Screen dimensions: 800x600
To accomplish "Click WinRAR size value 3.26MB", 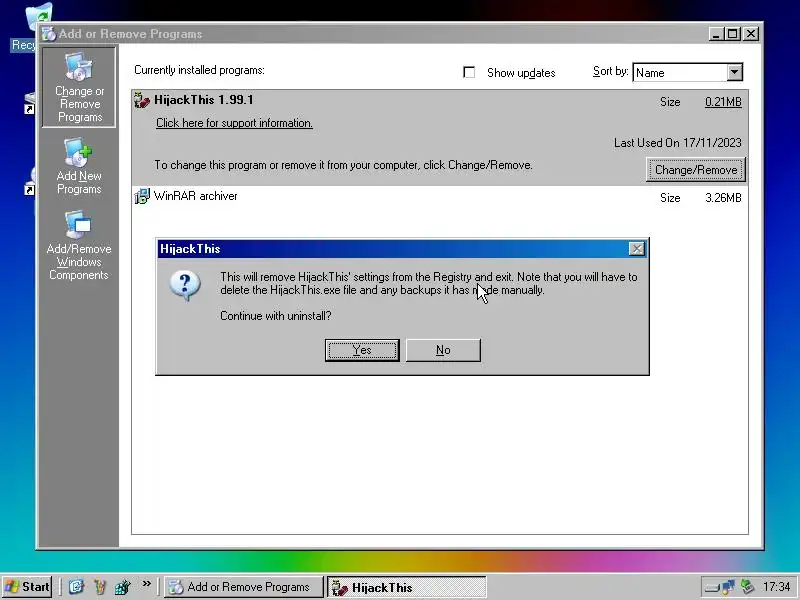I will click(723, 198).
